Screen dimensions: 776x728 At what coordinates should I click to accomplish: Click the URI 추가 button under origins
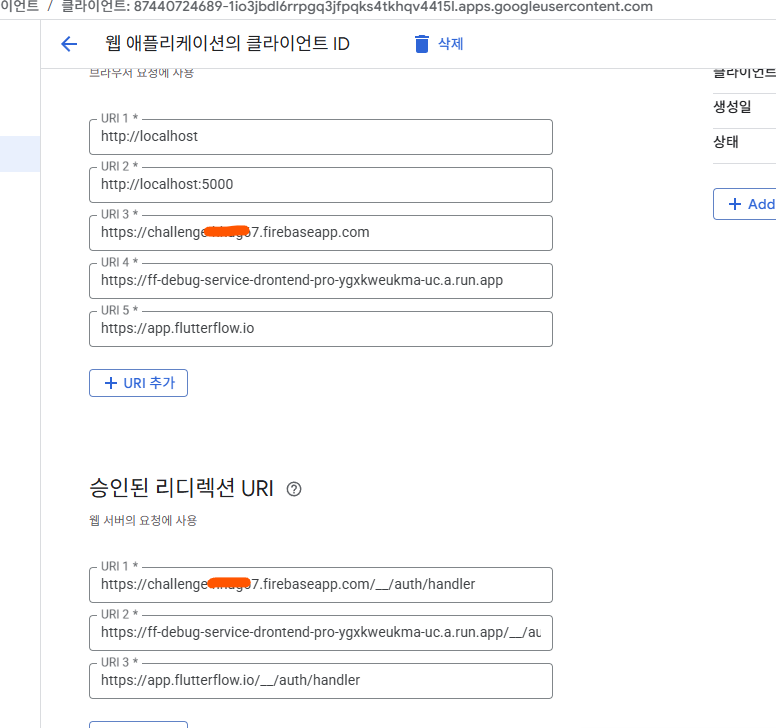pyautogui.click(x=139, y=383)
